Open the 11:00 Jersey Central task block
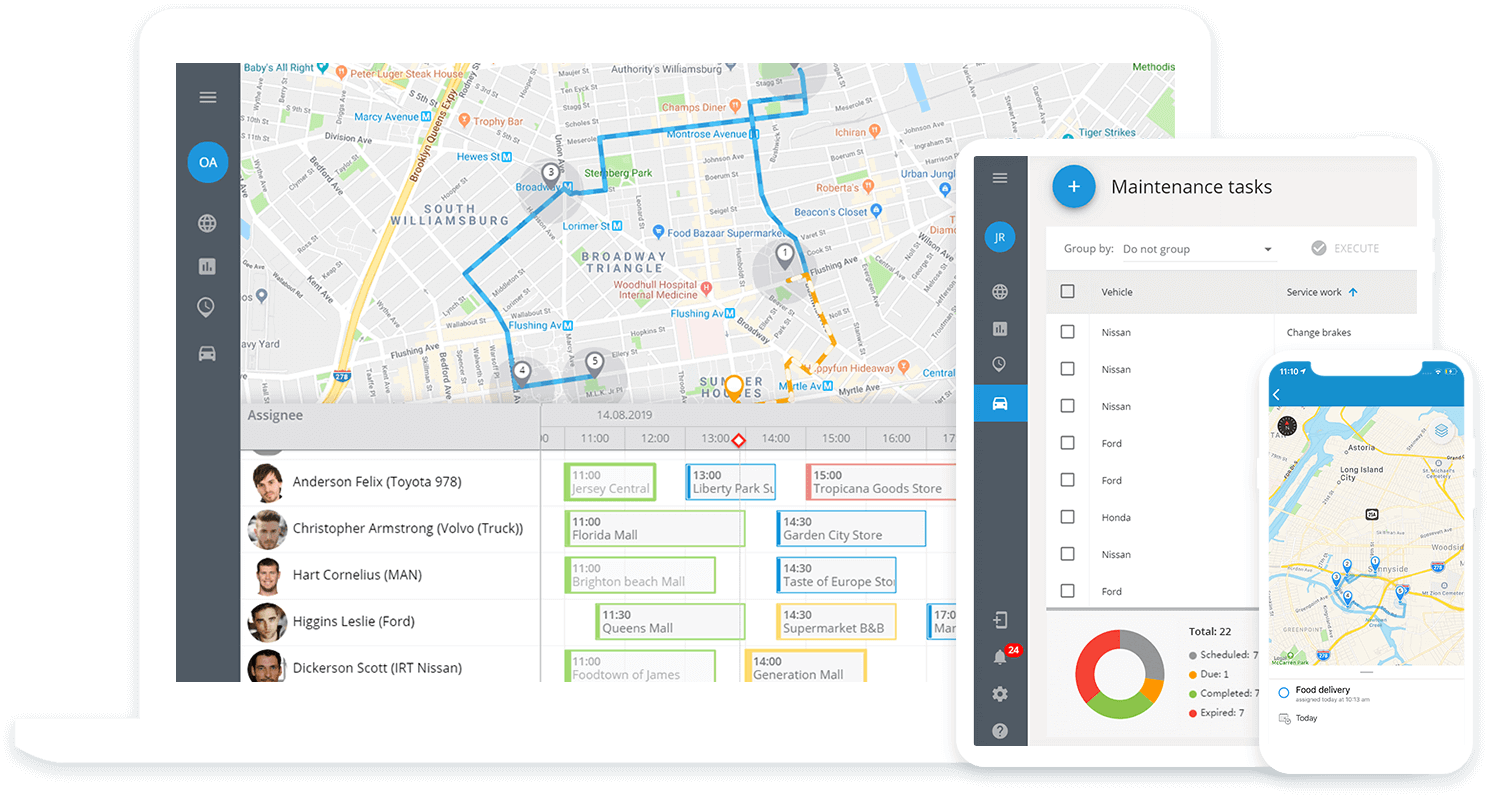The image size is (1490, 797). 610,482
